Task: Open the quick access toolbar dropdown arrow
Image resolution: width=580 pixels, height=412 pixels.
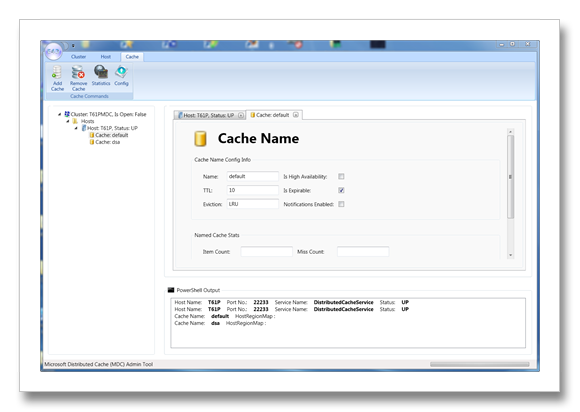Action: [73, 45]
